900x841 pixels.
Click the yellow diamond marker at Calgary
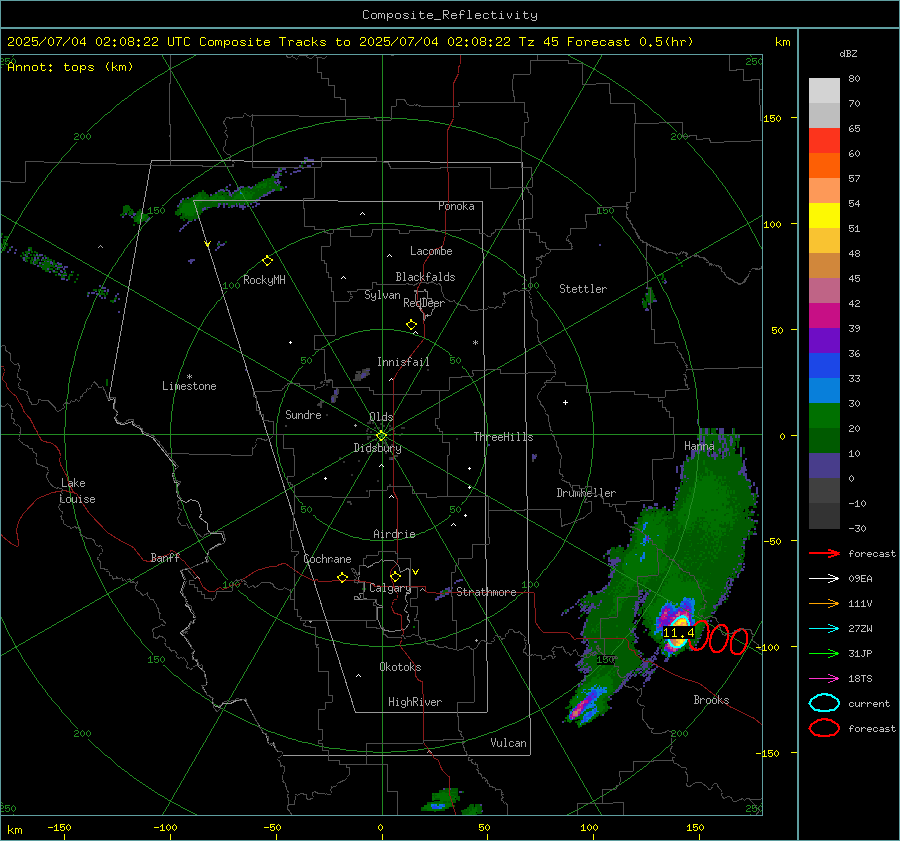[395, 576]
